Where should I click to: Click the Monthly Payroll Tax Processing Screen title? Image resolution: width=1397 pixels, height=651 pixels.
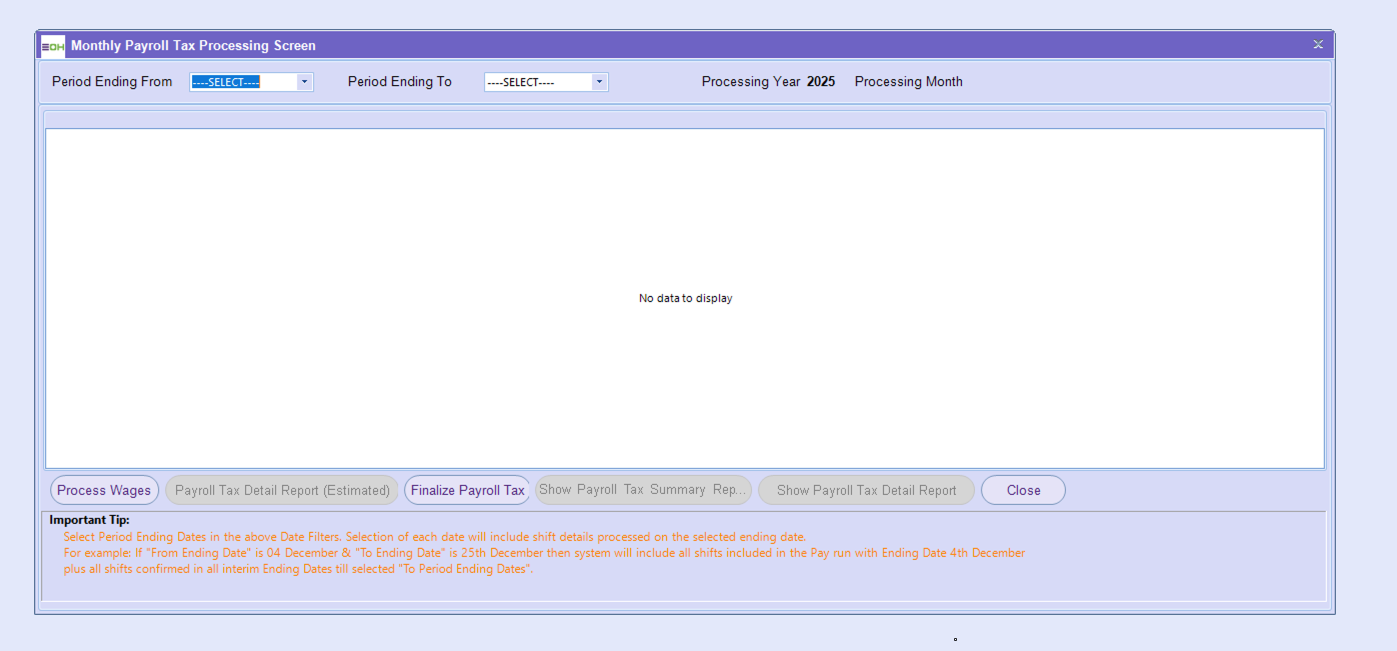193,46
